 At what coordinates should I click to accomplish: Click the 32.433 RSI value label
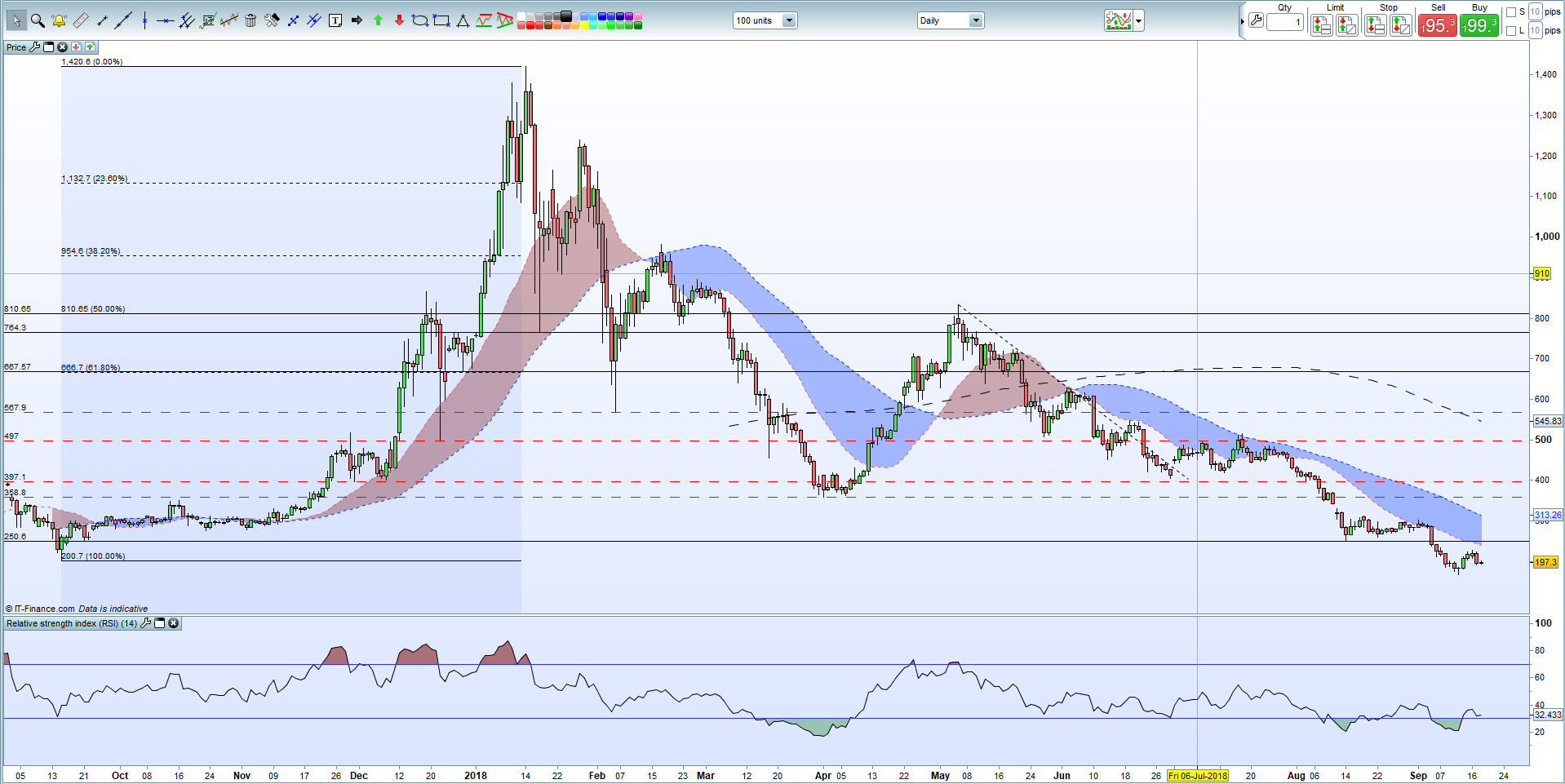tap(1548, 715)
